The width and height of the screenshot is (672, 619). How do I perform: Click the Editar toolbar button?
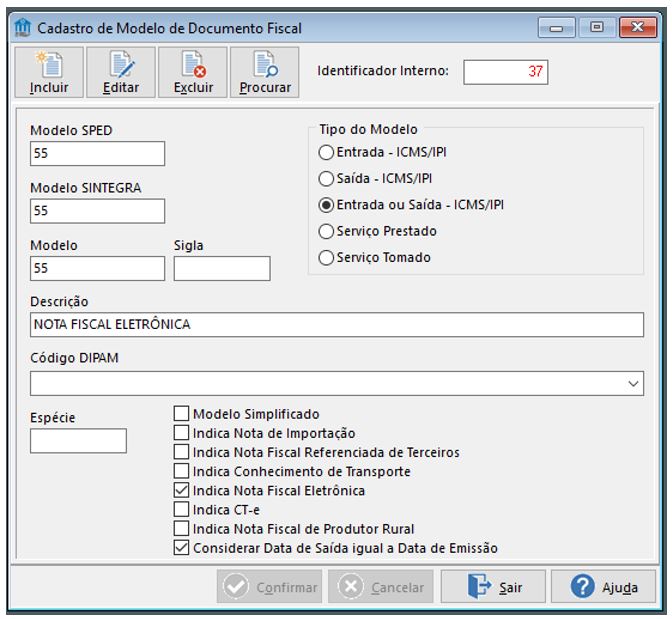tap(121, 72)
